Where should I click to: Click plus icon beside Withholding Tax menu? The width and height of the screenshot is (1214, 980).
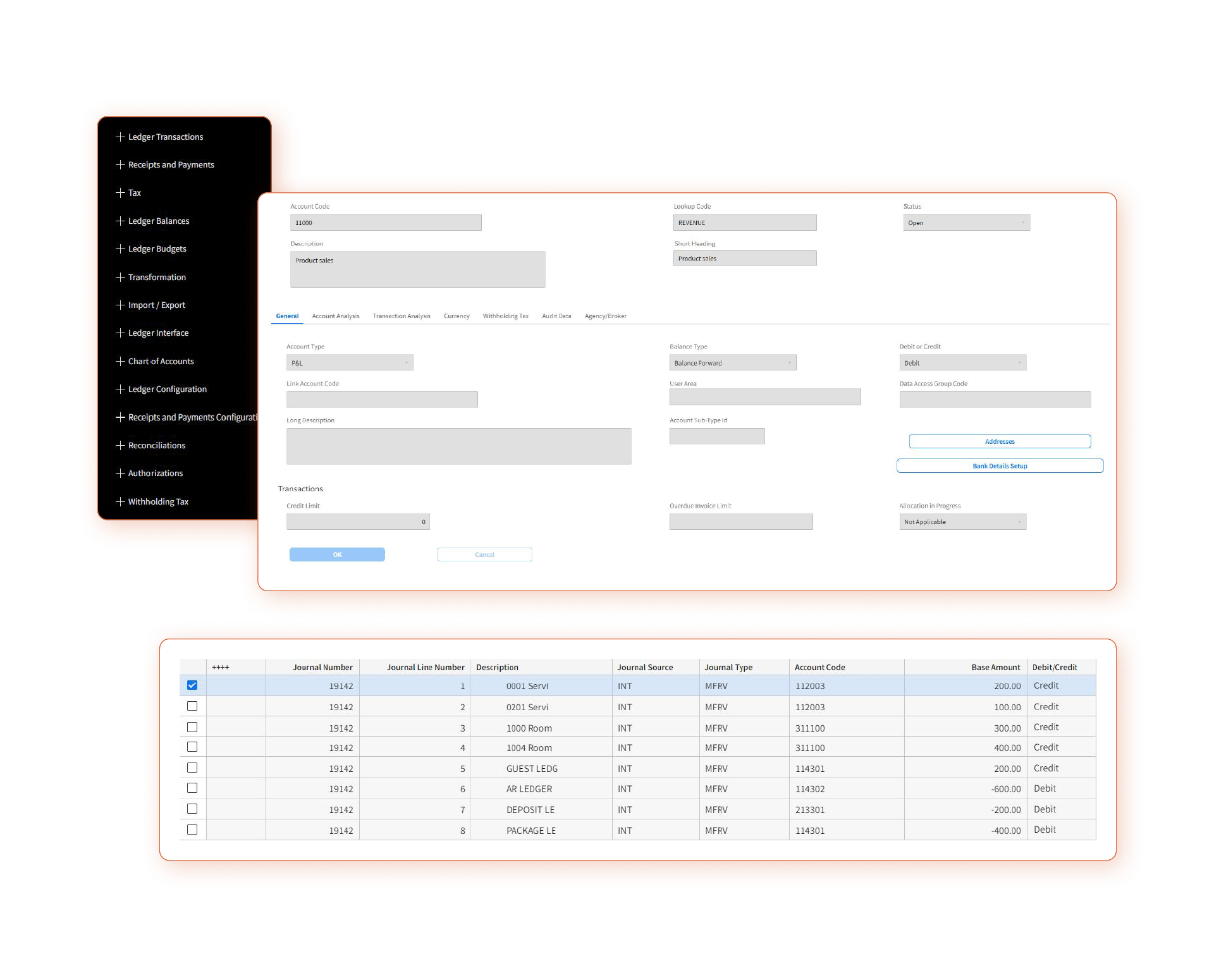click(120, 501)
